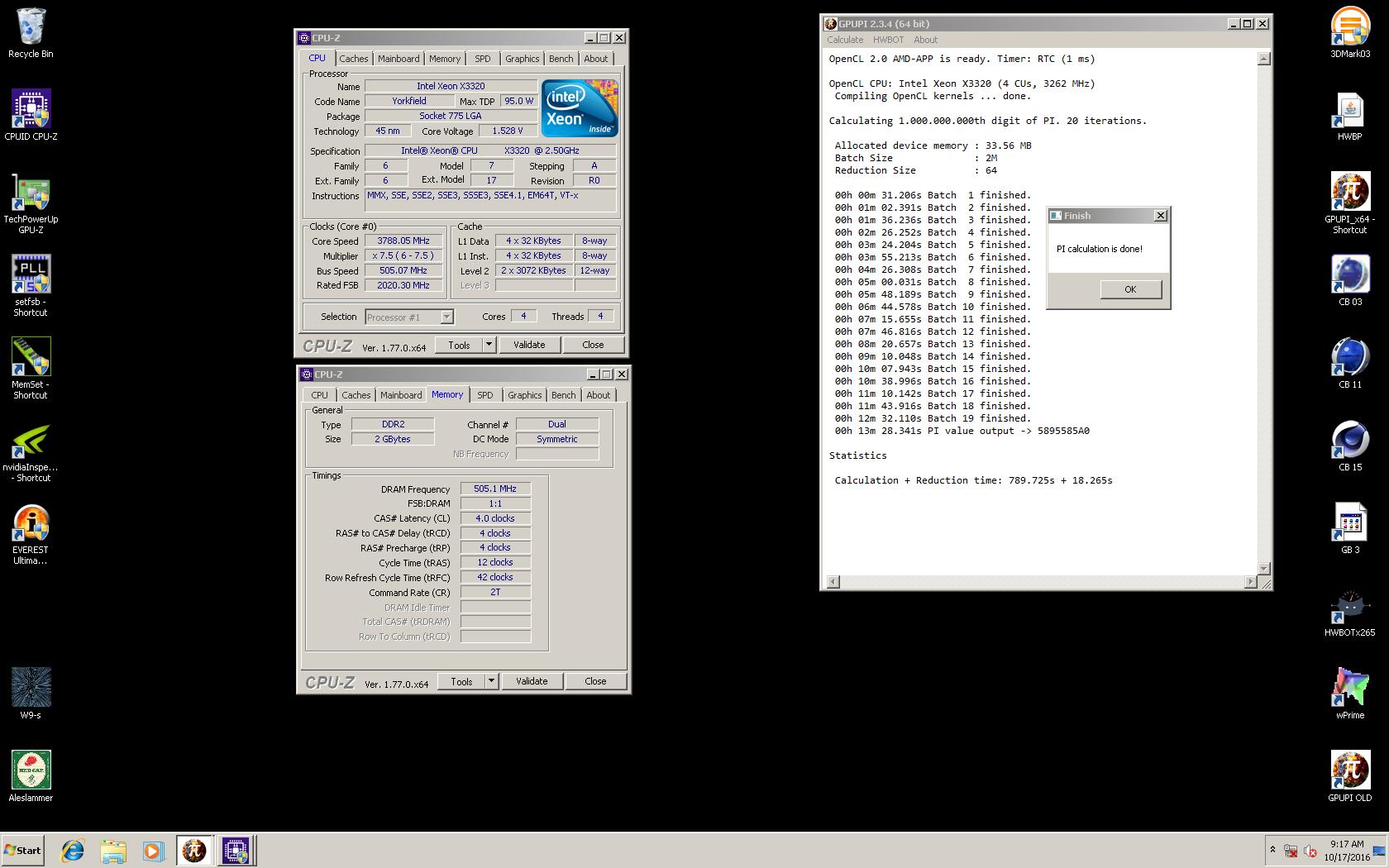Open Bench tab in top CPU-Z window
This screenshot has width=1389, height=868.
pos(561,59)
